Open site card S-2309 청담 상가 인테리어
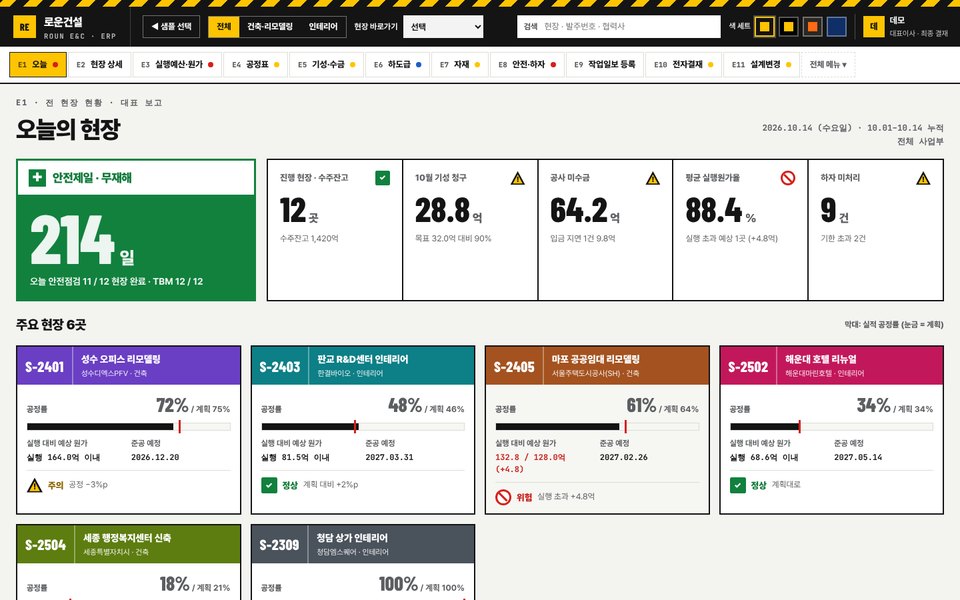Screen dimensions: 960x600 pyautogui.click(x=363, y=562)
